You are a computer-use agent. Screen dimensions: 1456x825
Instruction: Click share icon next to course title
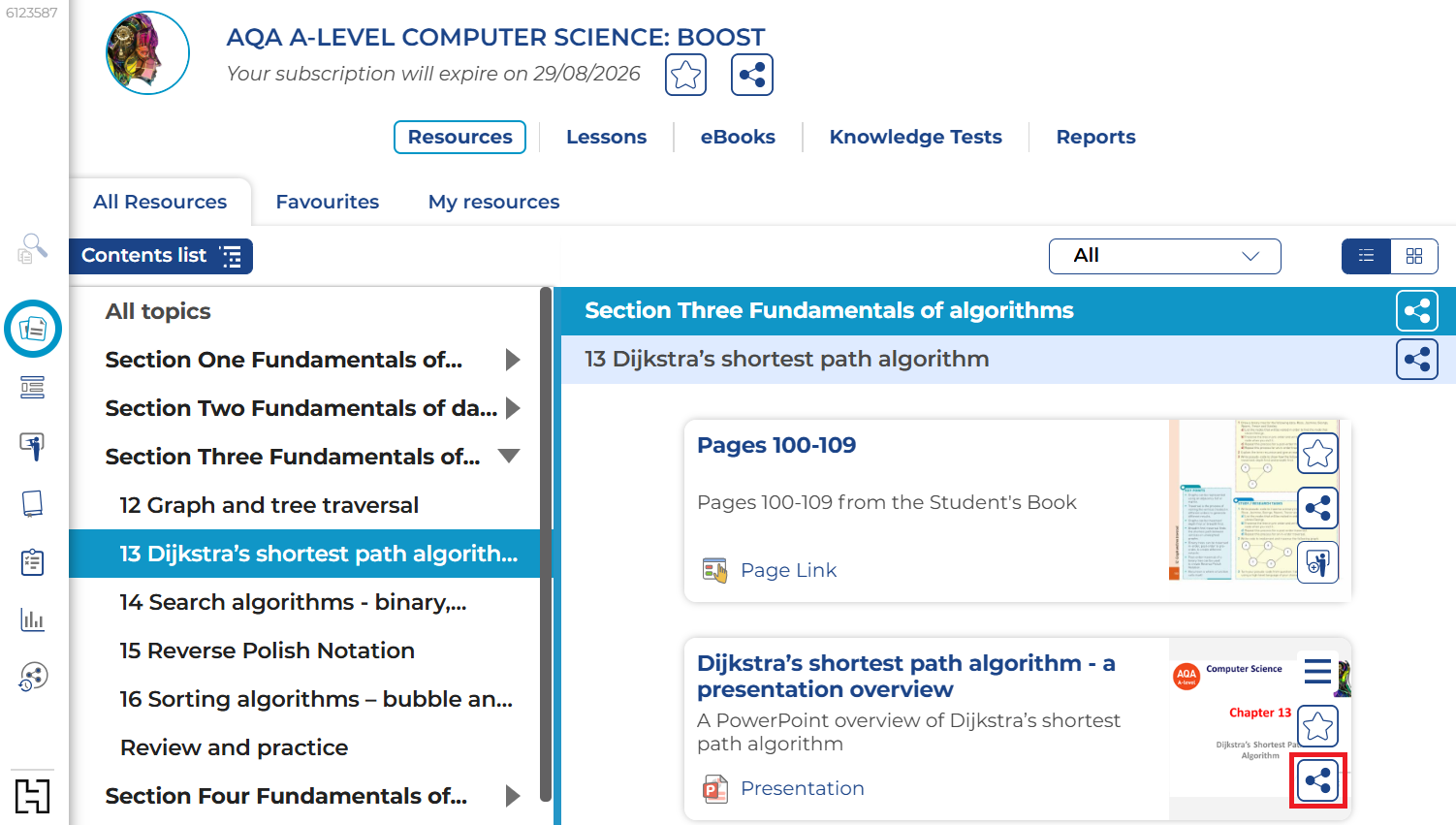coord(751,75)
